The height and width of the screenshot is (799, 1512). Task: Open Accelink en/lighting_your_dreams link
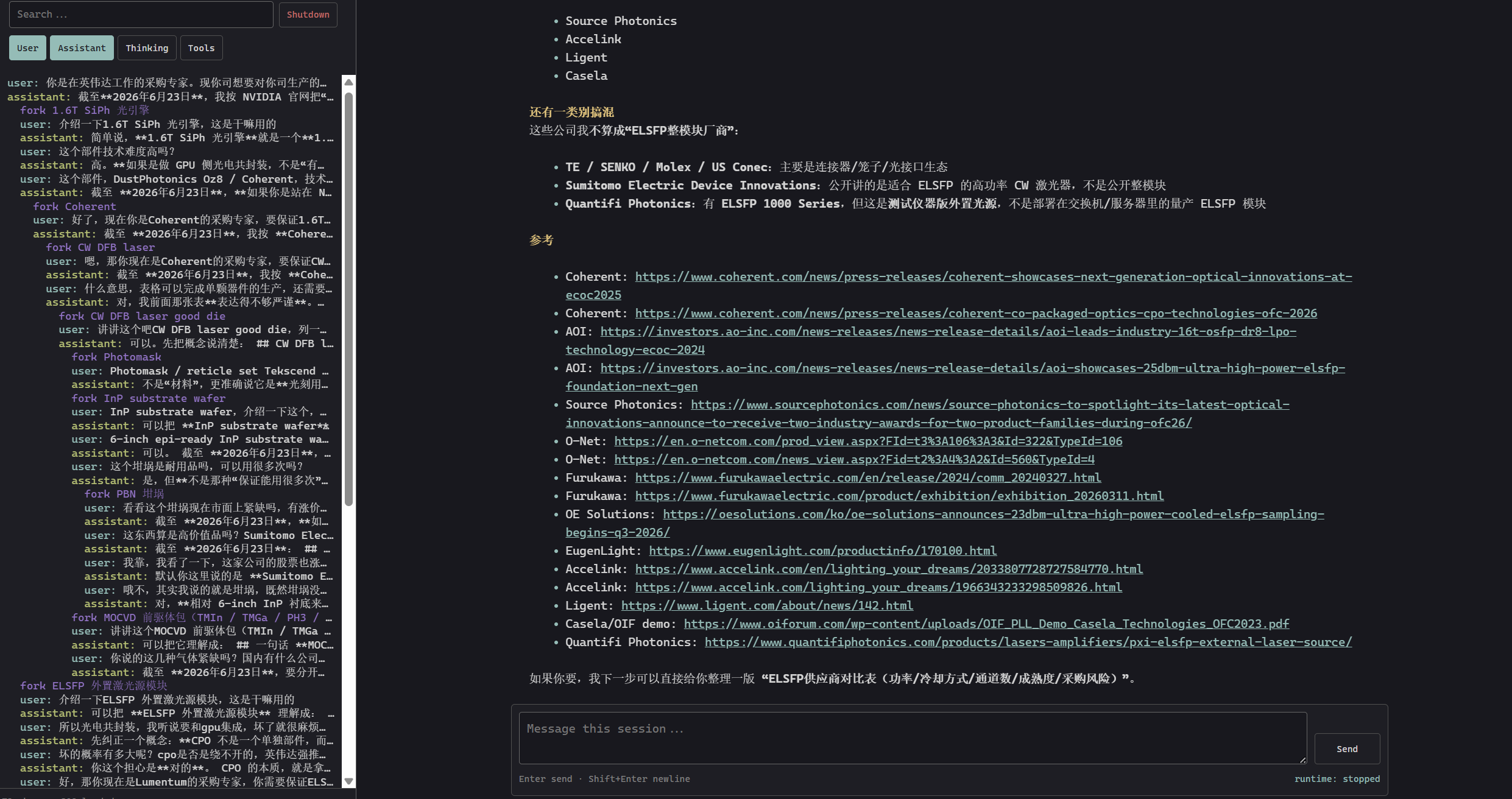click(889, 569)
